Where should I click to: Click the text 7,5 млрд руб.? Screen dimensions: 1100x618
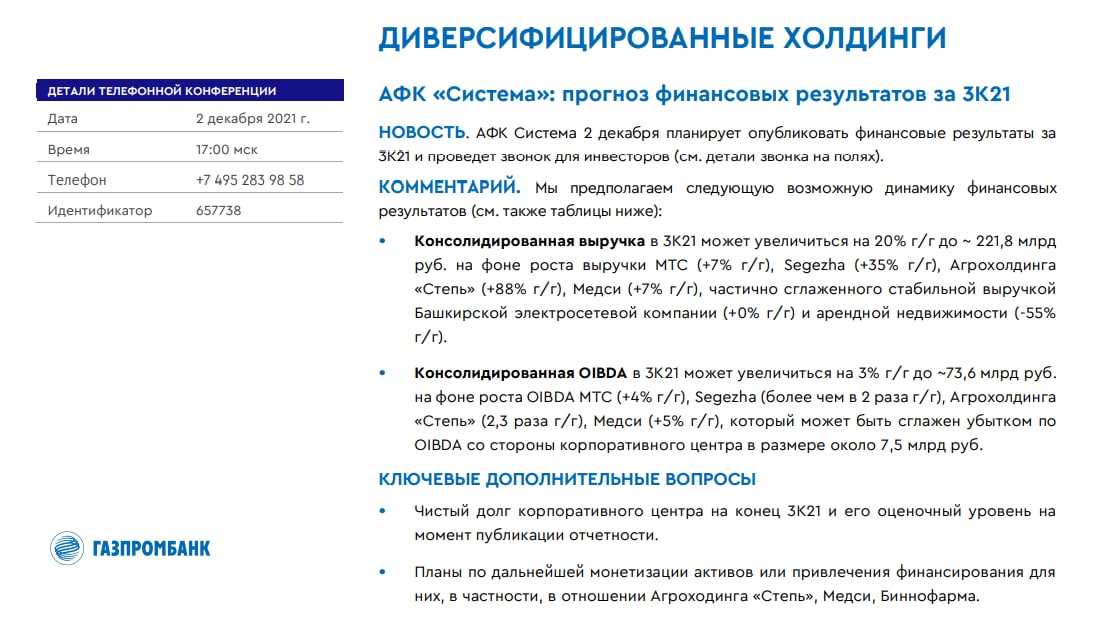(x=931, y=445)
